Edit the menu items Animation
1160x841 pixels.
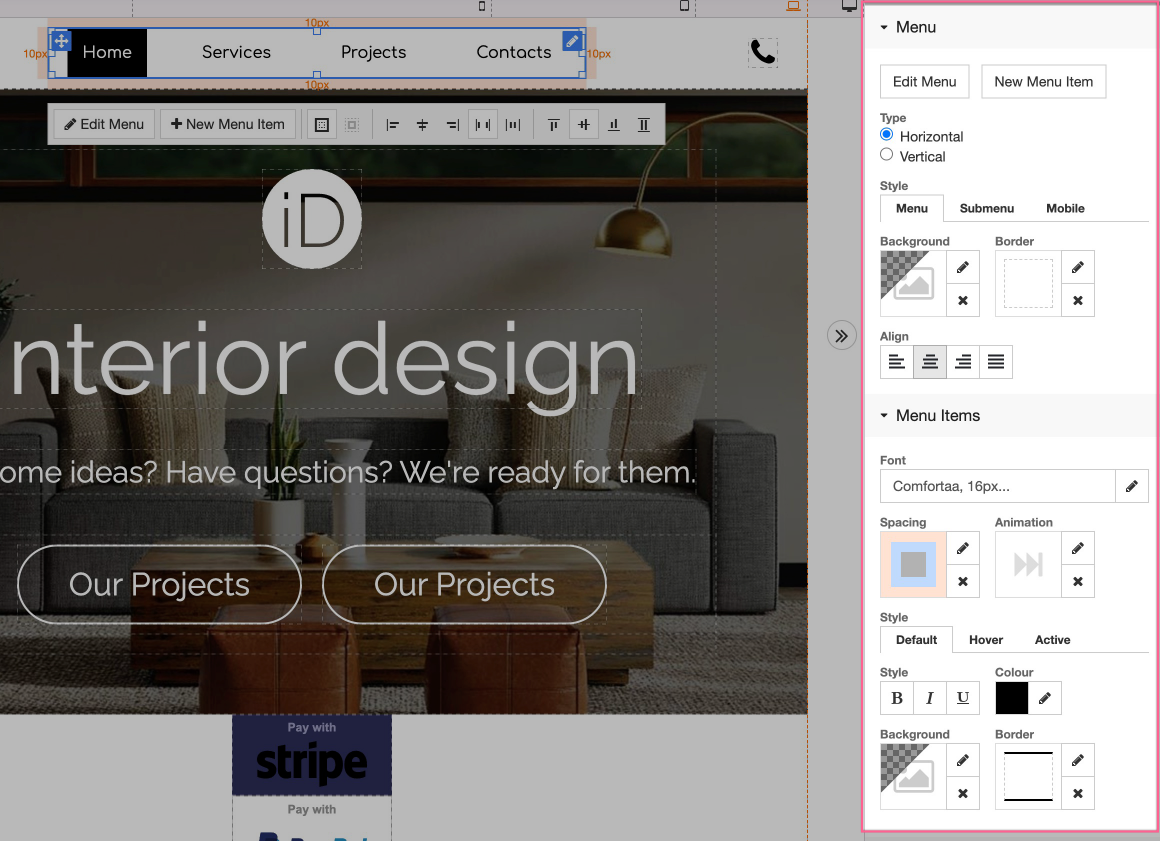tap(1078, 548)
